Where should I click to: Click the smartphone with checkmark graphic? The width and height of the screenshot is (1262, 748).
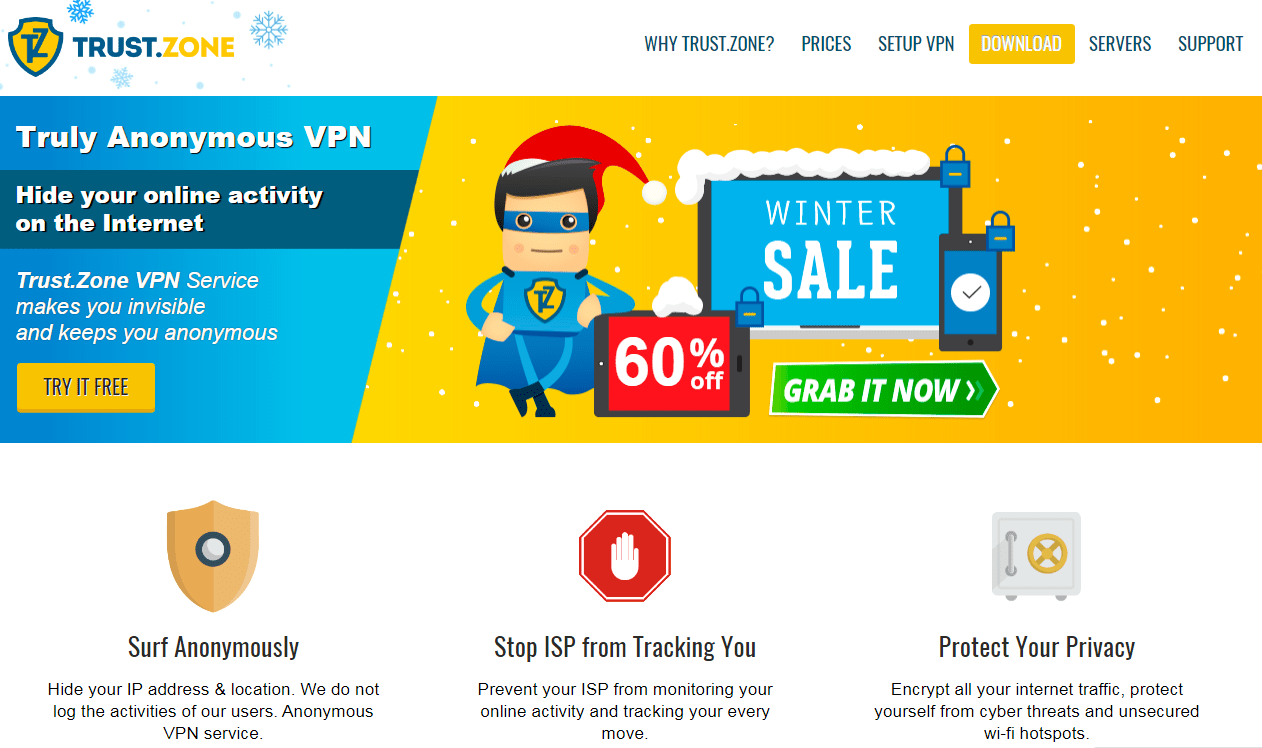click(x=970, y=292)
